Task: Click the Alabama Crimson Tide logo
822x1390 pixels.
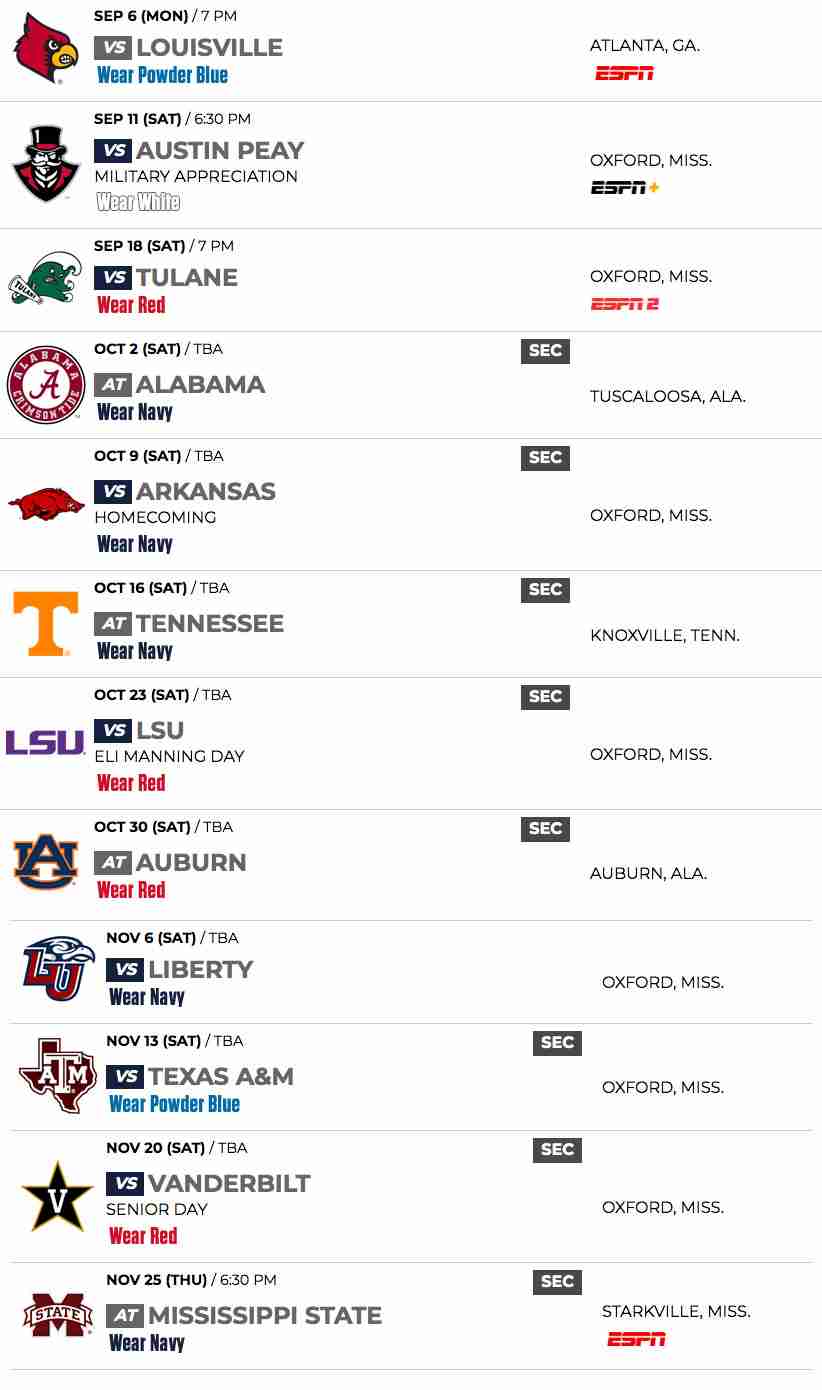Action: tap(46, 385)
